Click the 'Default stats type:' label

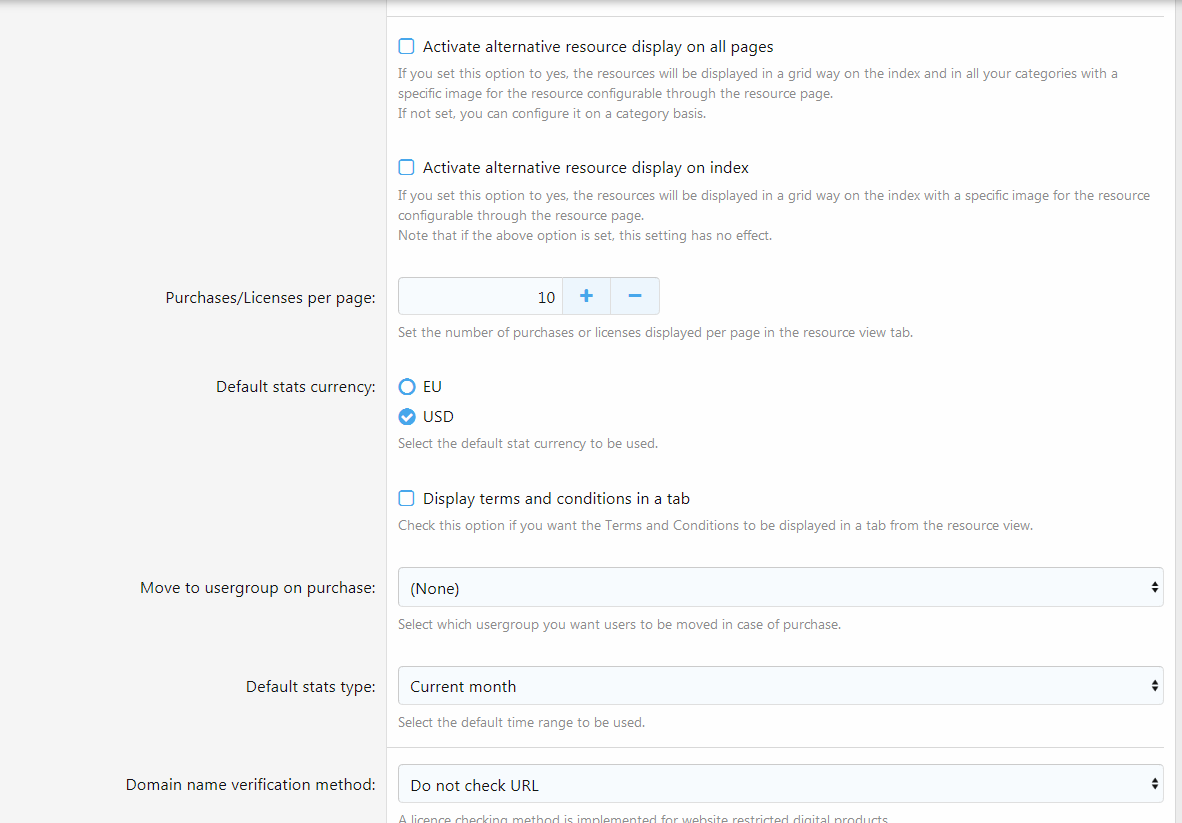tap(310, 687)
